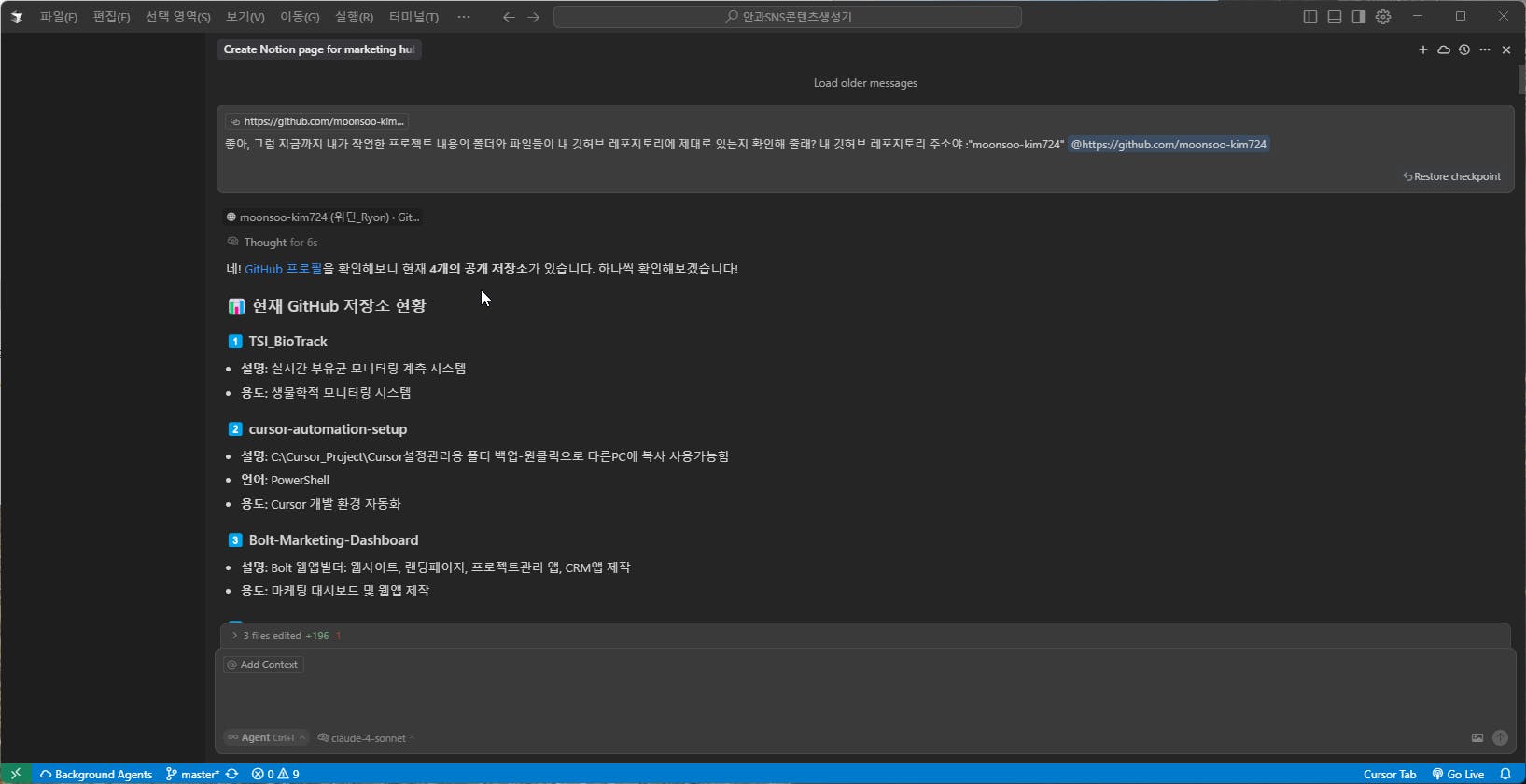Open the 파일(F) menu

[x=59, y=17]
